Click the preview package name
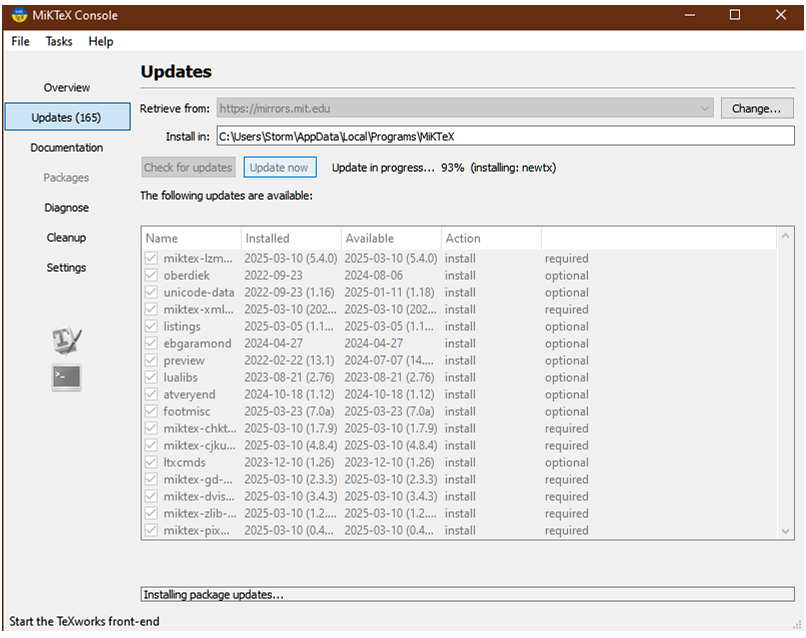The width and height of the screenshot is (806, 638). (x=184, y=360)
